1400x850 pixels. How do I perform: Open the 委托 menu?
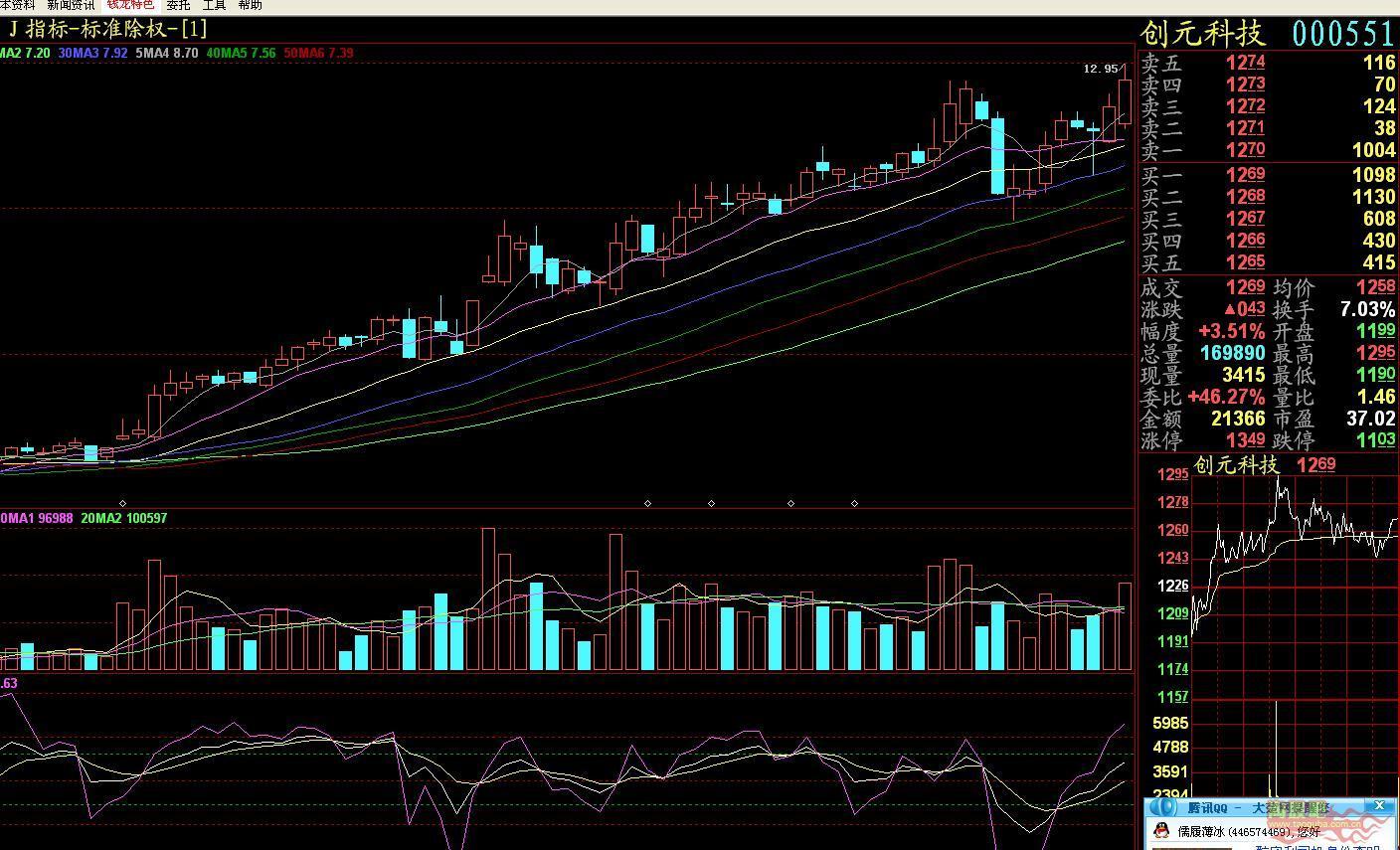(178, 5)
